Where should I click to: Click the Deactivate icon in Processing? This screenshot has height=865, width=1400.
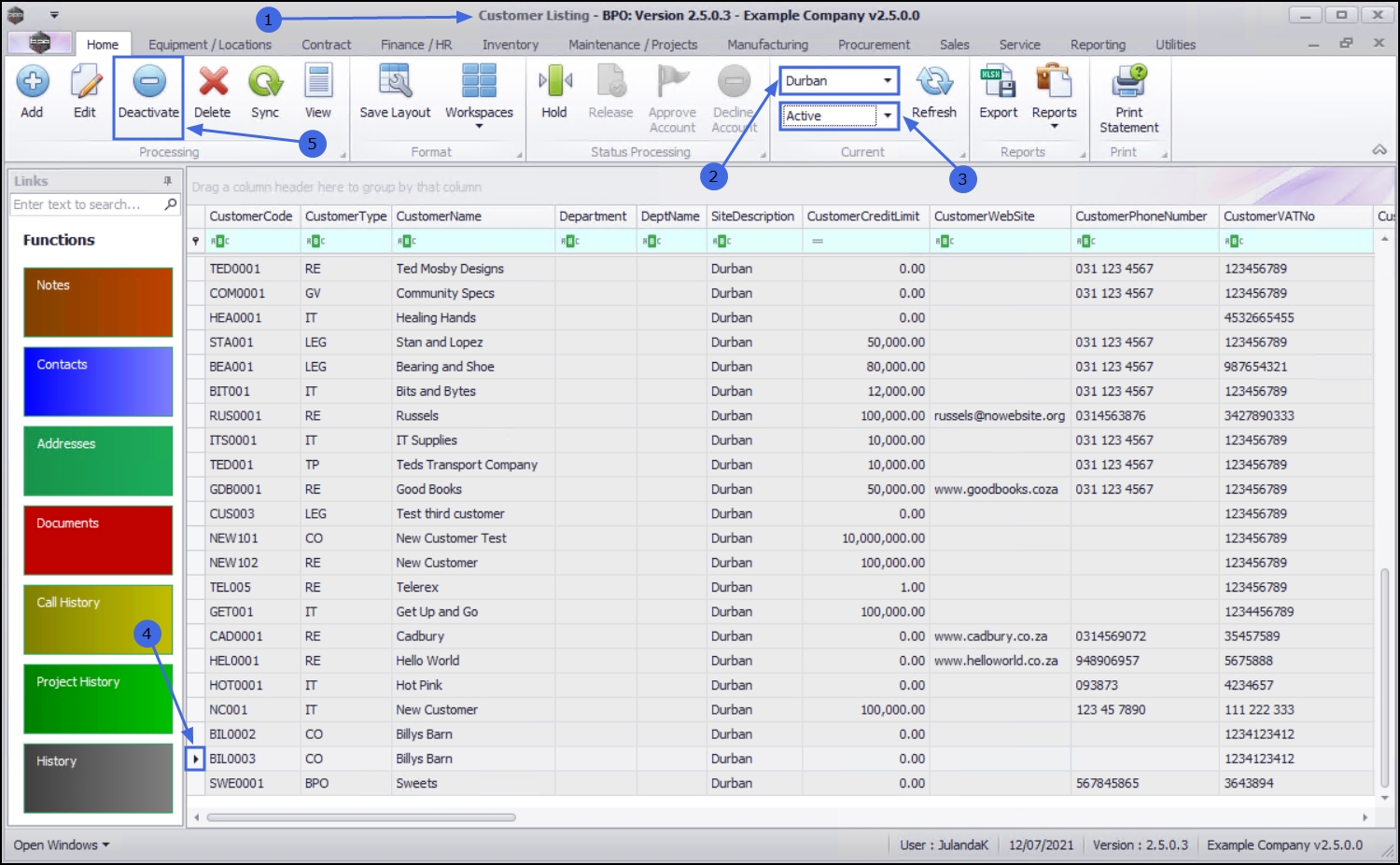coord(148,82)
